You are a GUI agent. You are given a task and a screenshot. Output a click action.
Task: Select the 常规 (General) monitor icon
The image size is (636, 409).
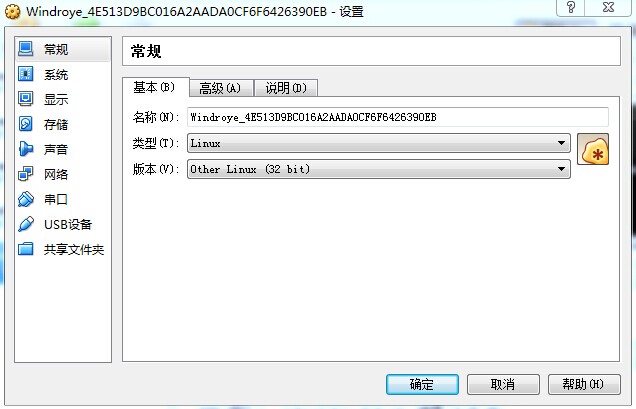[x=26, y=49]
